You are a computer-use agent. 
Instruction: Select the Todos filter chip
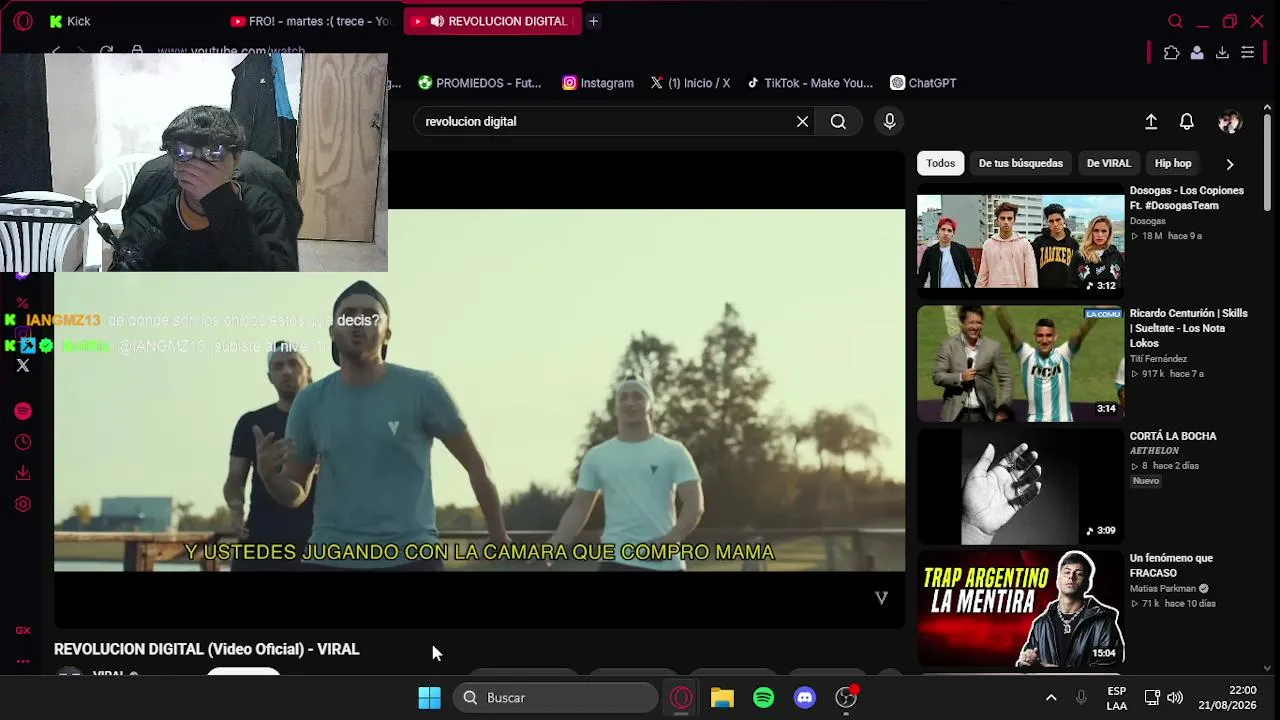point(940,163)
